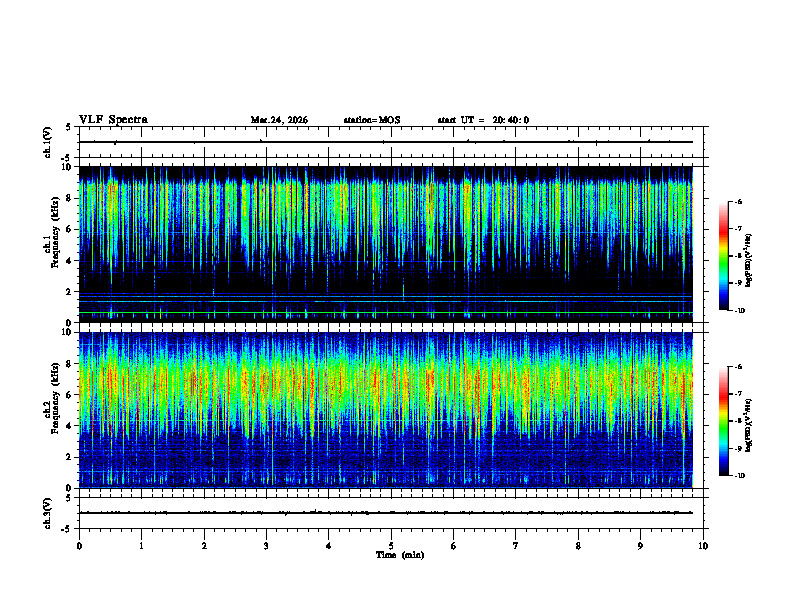Click the ch.3 waveform trace panel
Screen dimensions: 792x612
[x=391, y=513]
